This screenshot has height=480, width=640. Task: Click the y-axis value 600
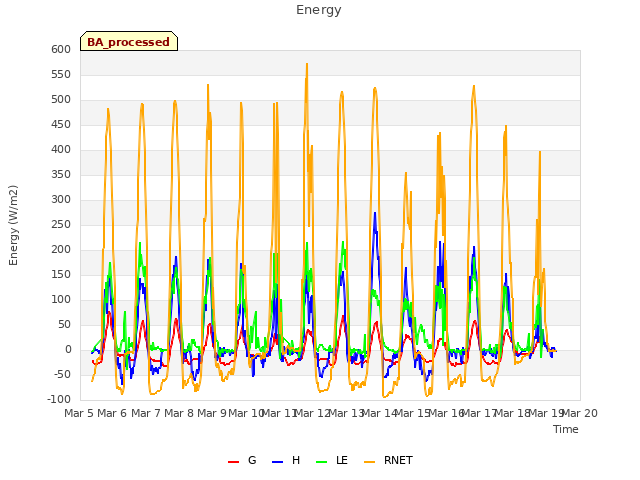(x=61, y=49)
